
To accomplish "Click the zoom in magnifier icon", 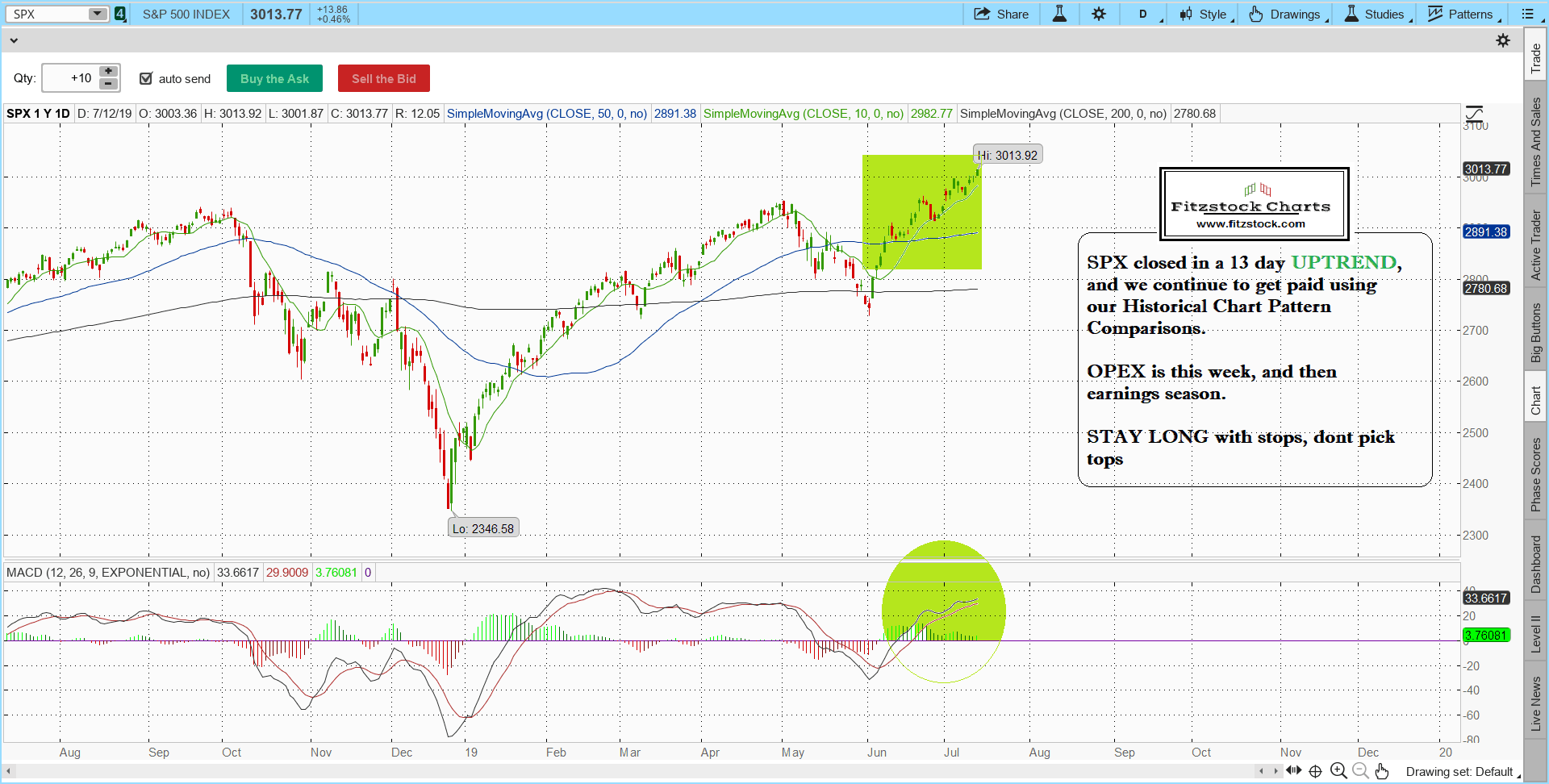I will (1338, 771).
